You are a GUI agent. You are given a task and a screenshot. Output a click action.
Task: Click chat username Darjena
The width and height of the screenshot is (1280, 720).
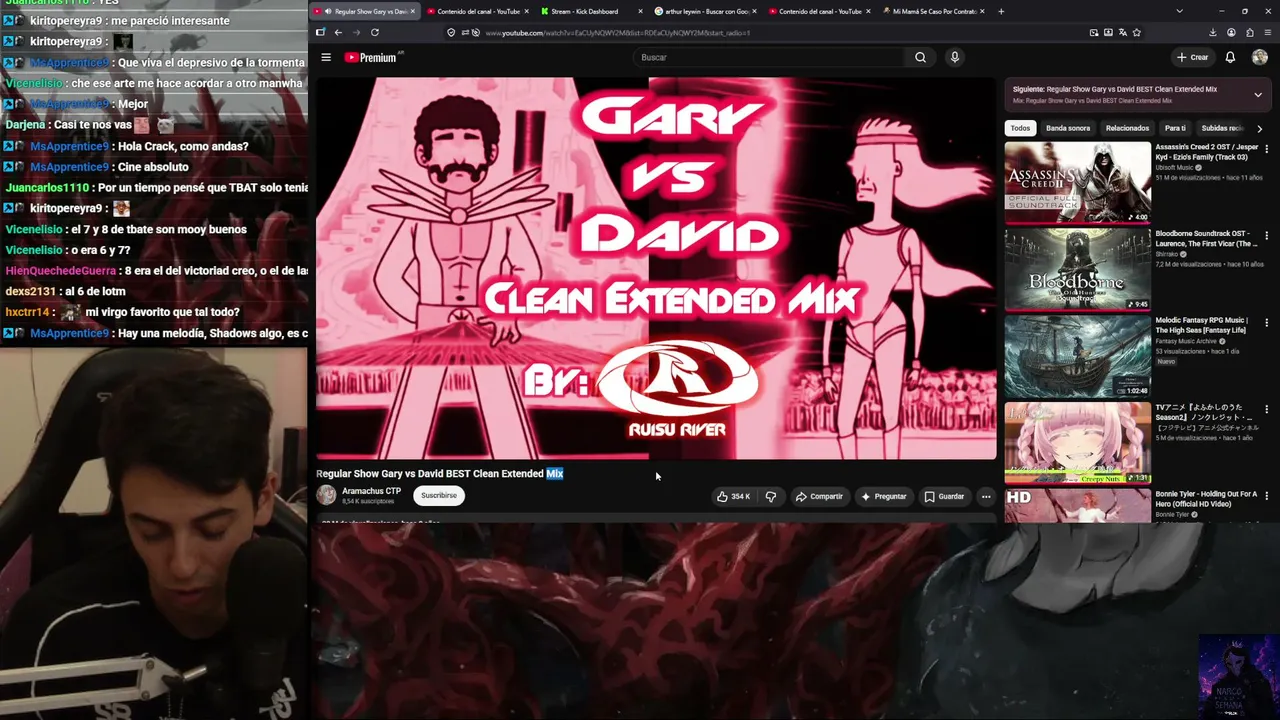tap(25, 125)
